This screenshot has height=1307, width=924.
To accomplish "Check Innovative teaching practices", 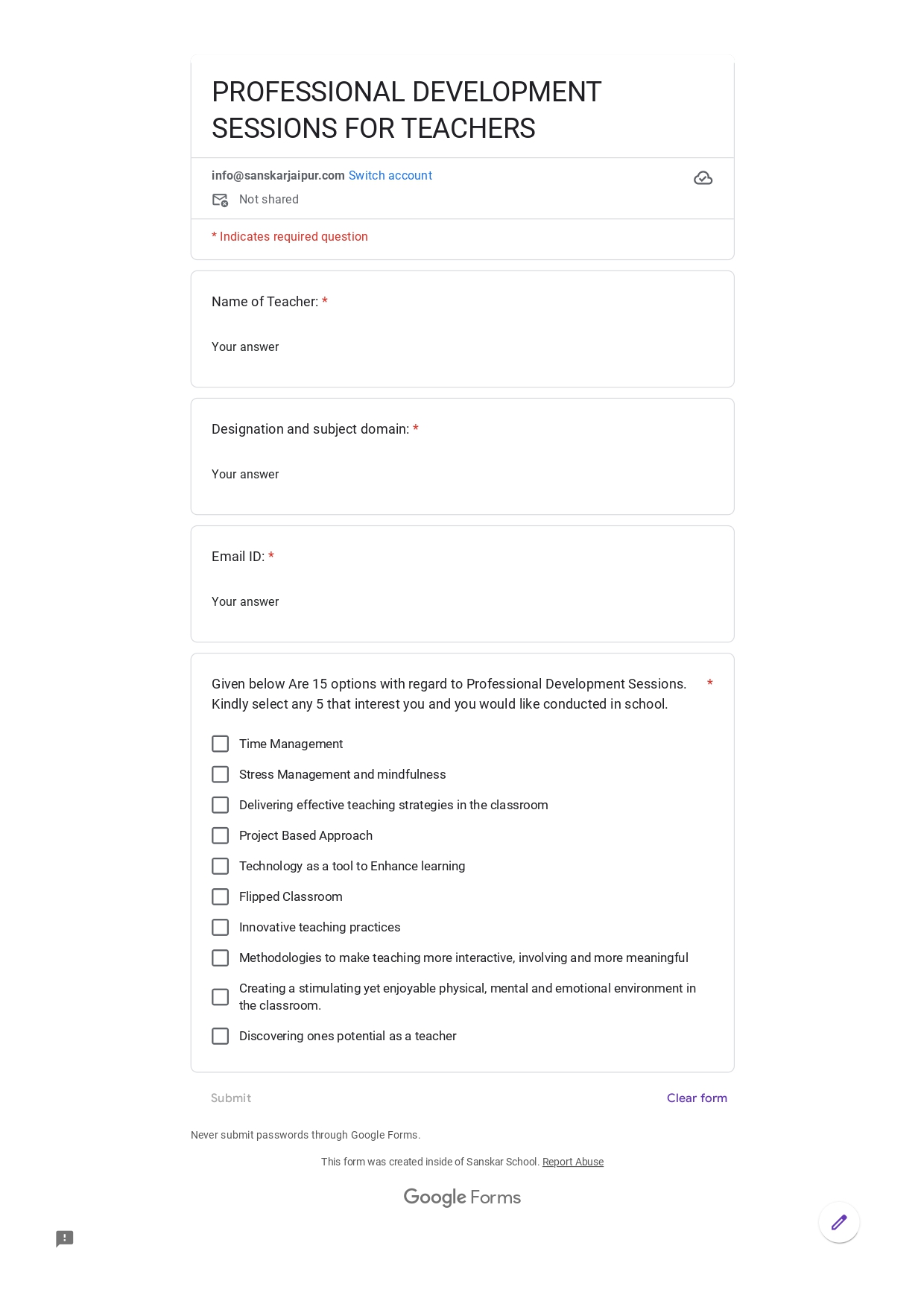I will [221, 927].
